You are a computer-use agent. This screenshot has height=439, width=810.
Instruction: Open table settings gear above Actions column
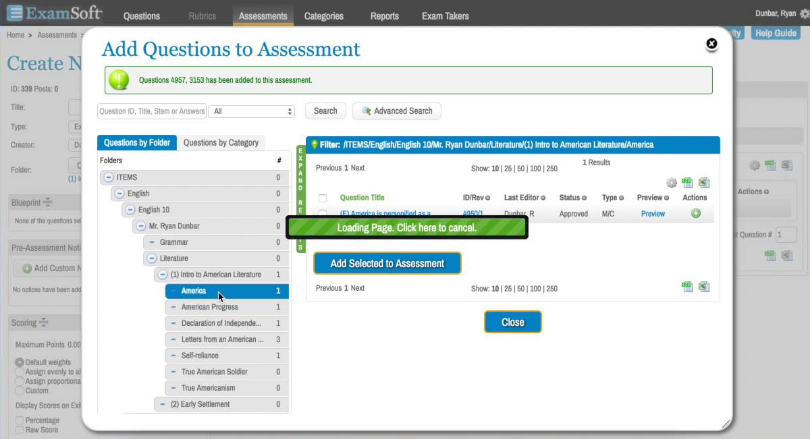671,183
